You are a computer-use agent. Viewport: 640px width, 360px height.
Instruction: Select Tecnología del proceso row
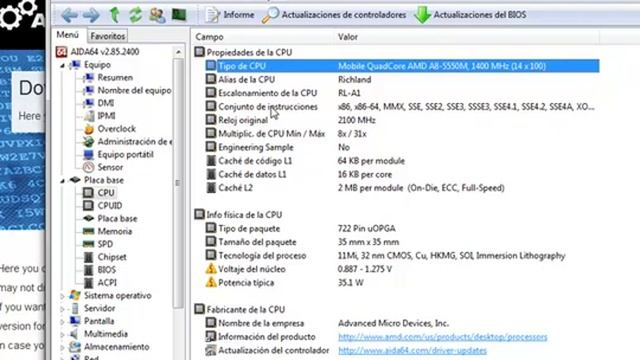click(x=402, y=256)
